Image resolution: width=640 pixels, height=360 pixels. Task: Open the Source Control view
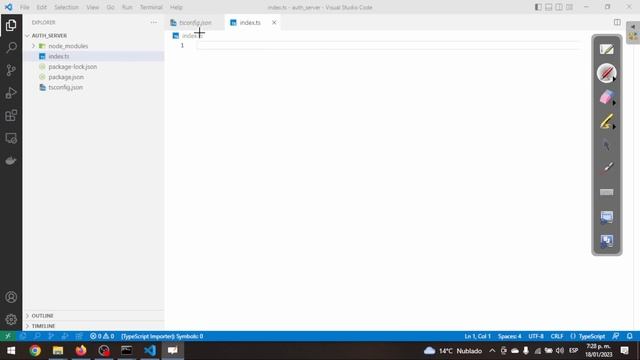[x=11, y=70]
